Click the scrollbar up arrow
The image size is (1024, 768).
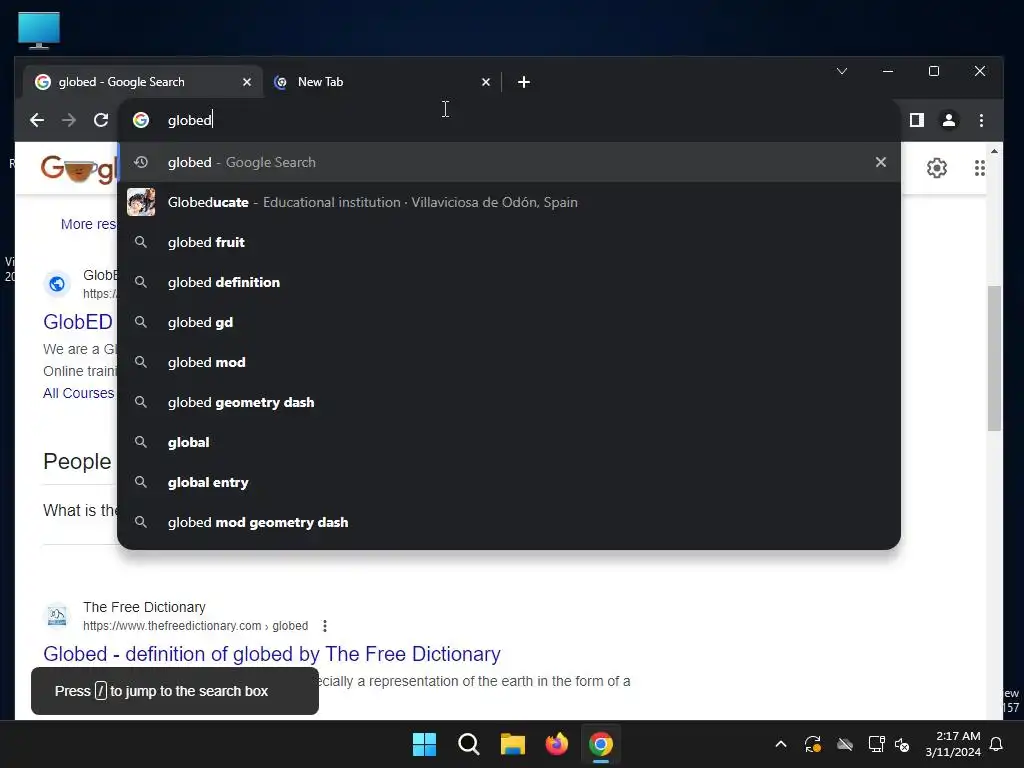pyautogui.click(x=994, y=151)
